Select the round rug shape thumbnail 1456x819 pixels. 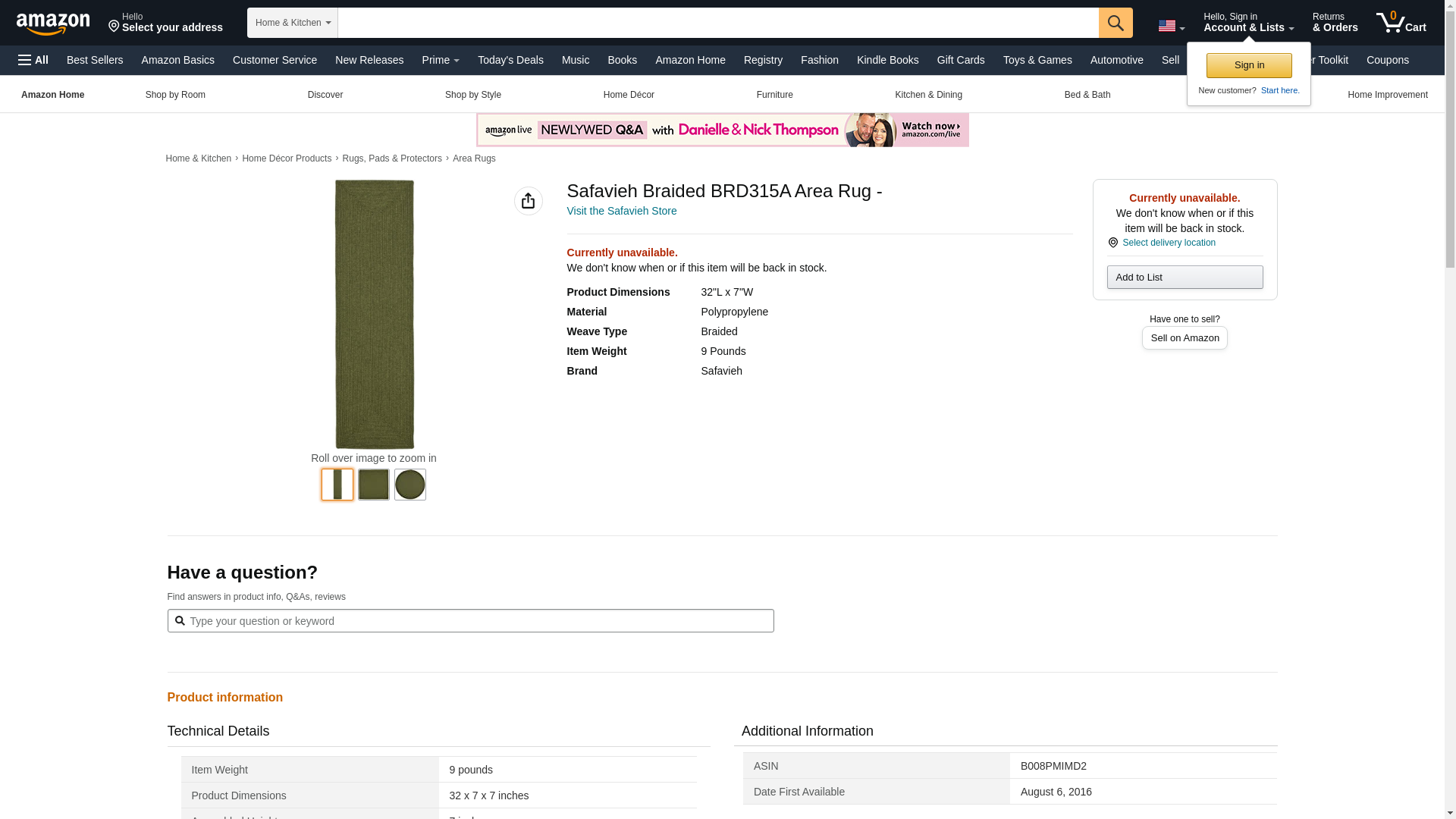click(410, 484)
